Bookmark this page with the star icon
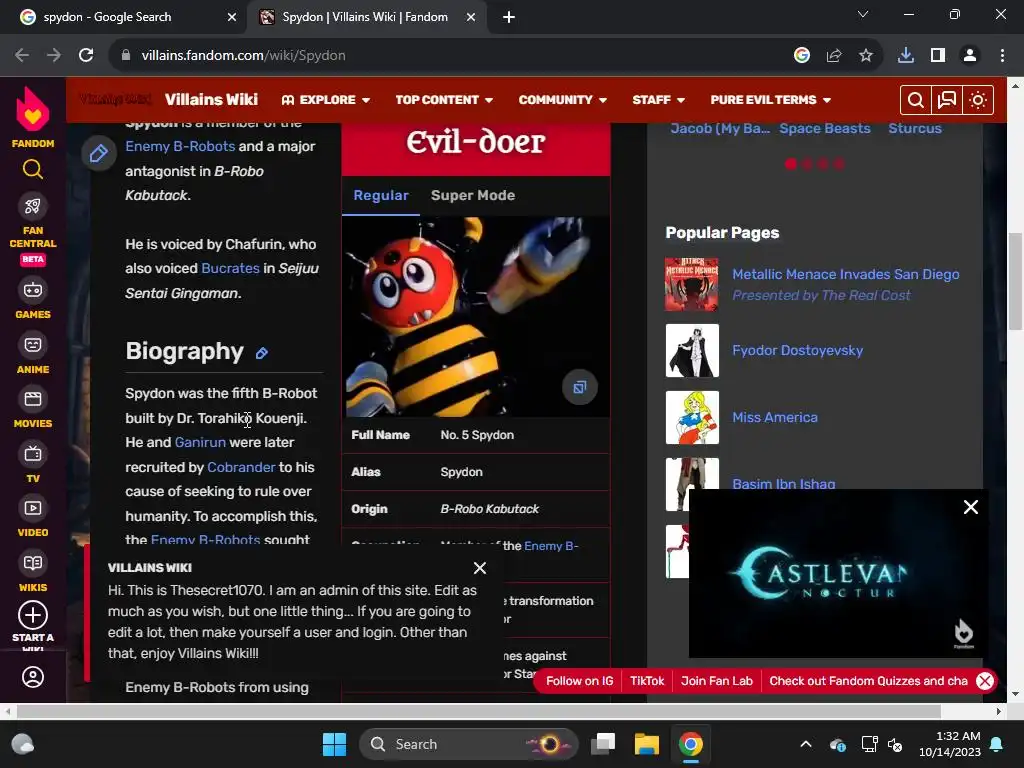 866,56
